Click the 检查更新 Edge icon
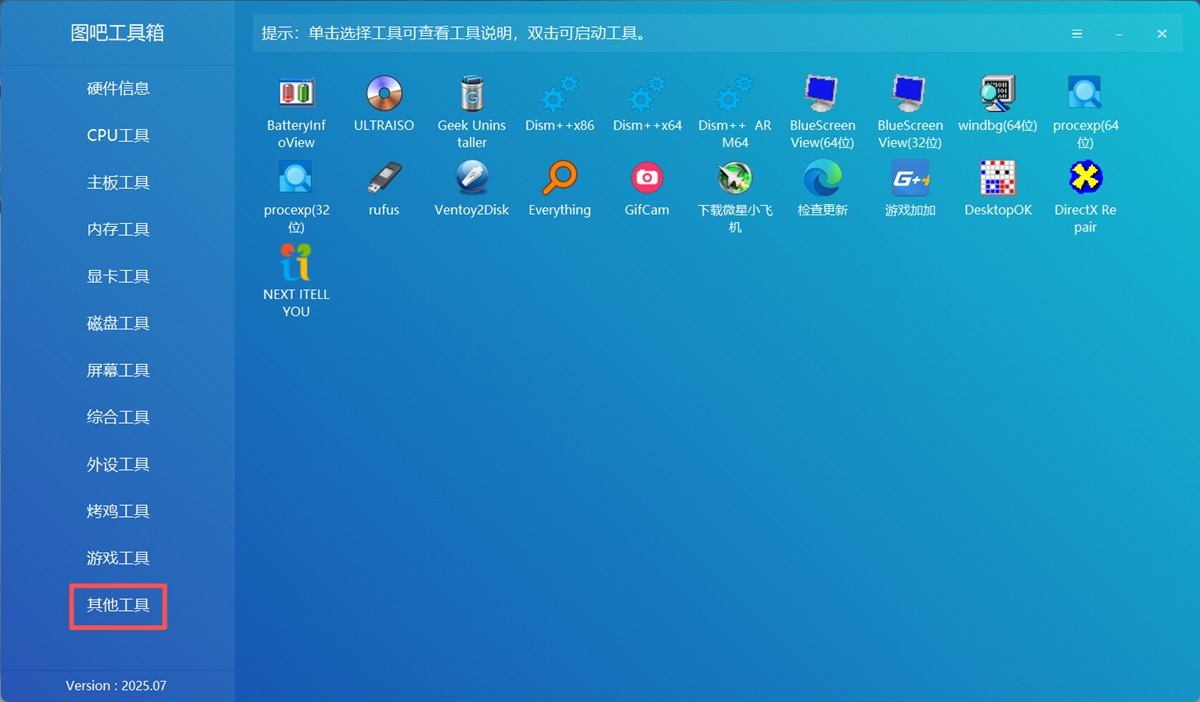The height and width of the screenshot is (702, 1200). tap(822, 179)
